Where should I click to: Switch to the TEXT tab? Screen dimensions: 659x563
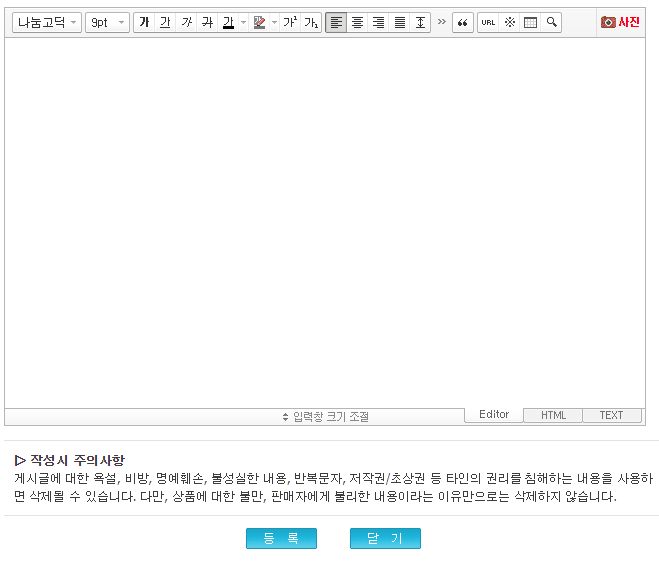pos(611,415)
